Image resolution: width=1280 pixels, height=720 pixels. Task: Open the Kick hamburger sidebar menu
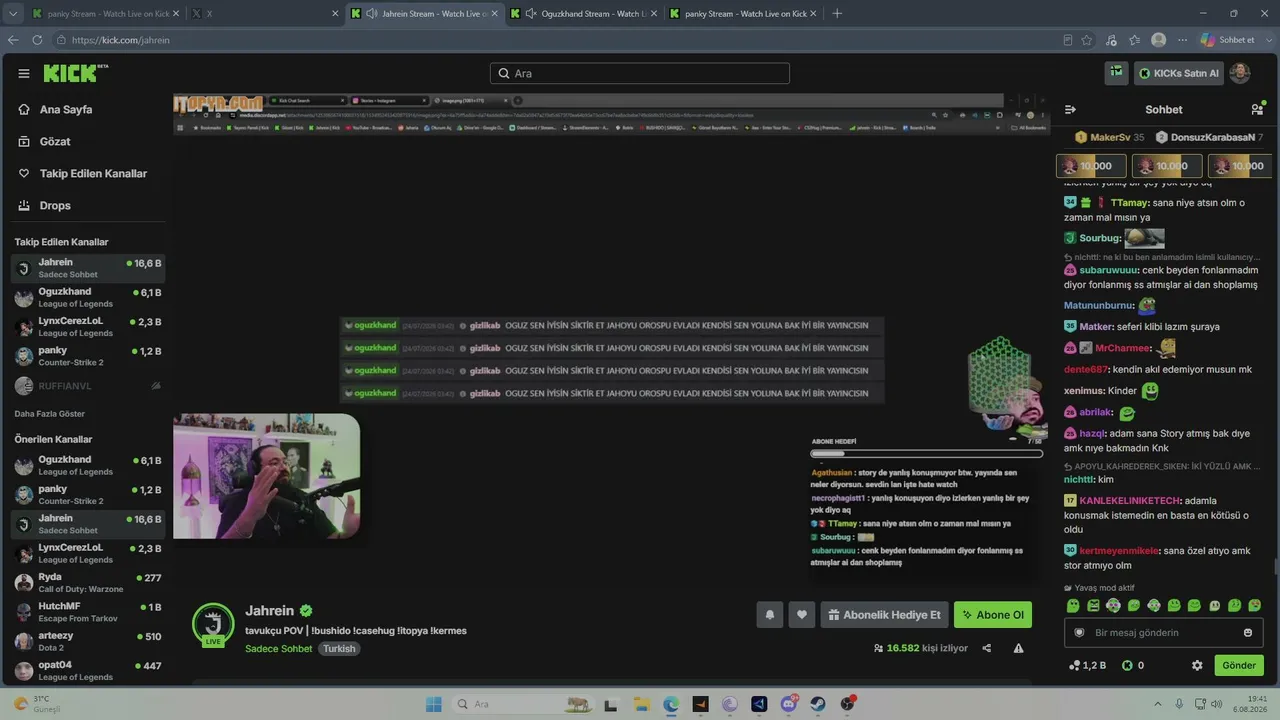coord(24,73)
